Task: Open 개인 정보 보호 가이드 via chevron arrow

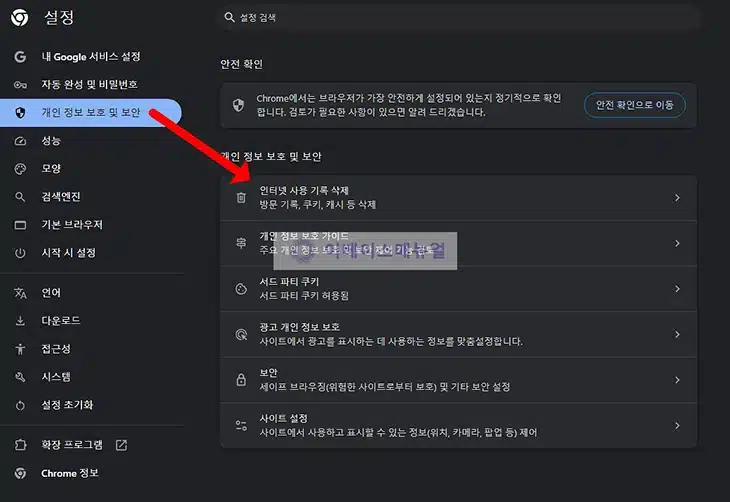Action: (x=677, y=243)
